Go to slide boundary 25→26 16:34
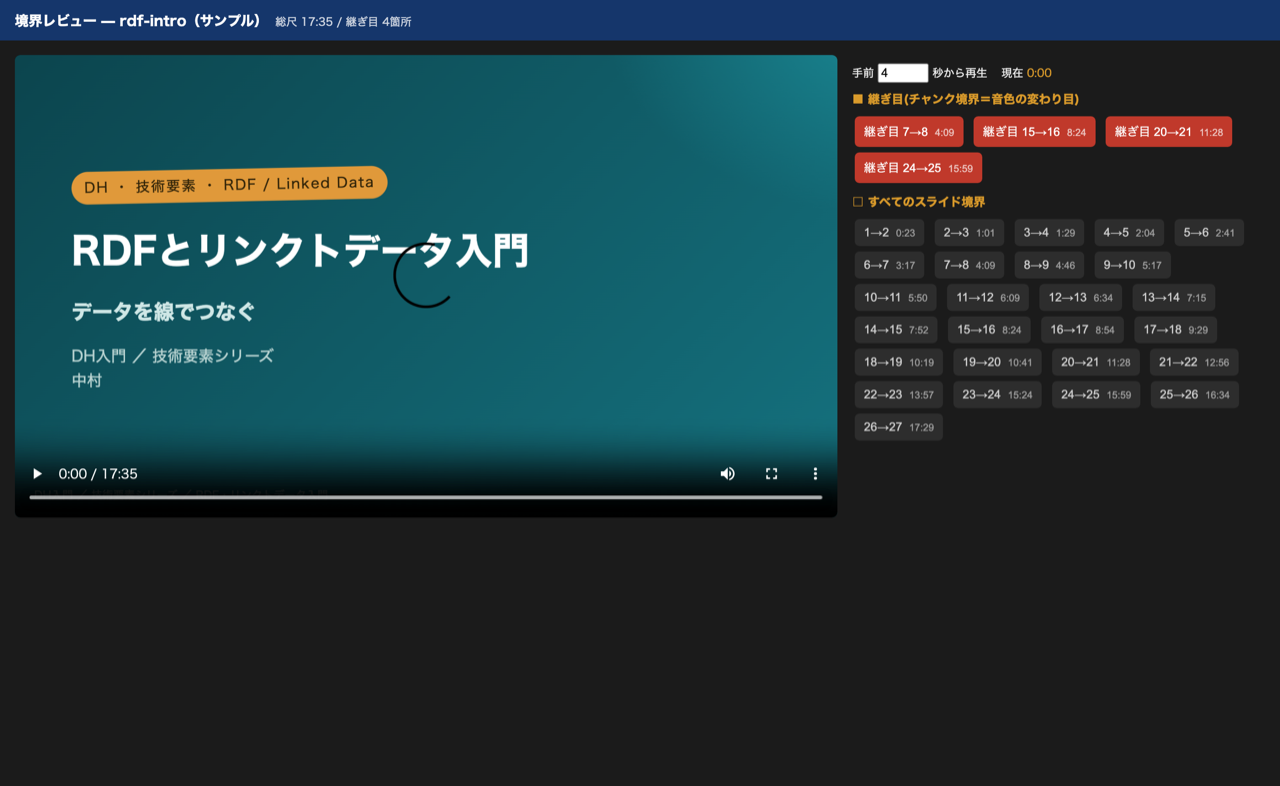1280x786 pixels. [x=1194, y=394]
